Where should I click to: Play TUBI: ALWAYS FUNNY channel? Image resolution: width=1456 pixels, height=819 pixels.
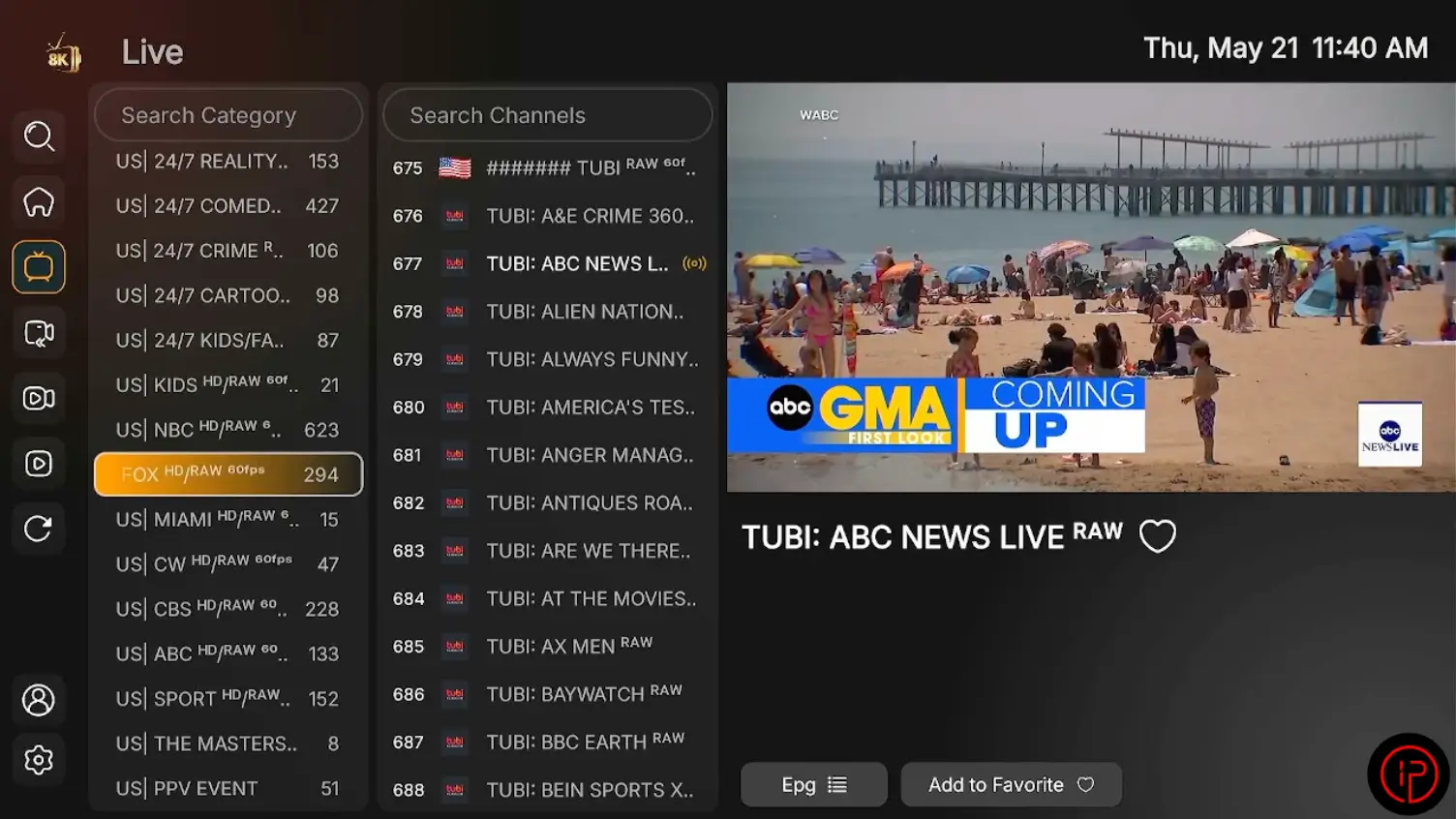[548, 359]
